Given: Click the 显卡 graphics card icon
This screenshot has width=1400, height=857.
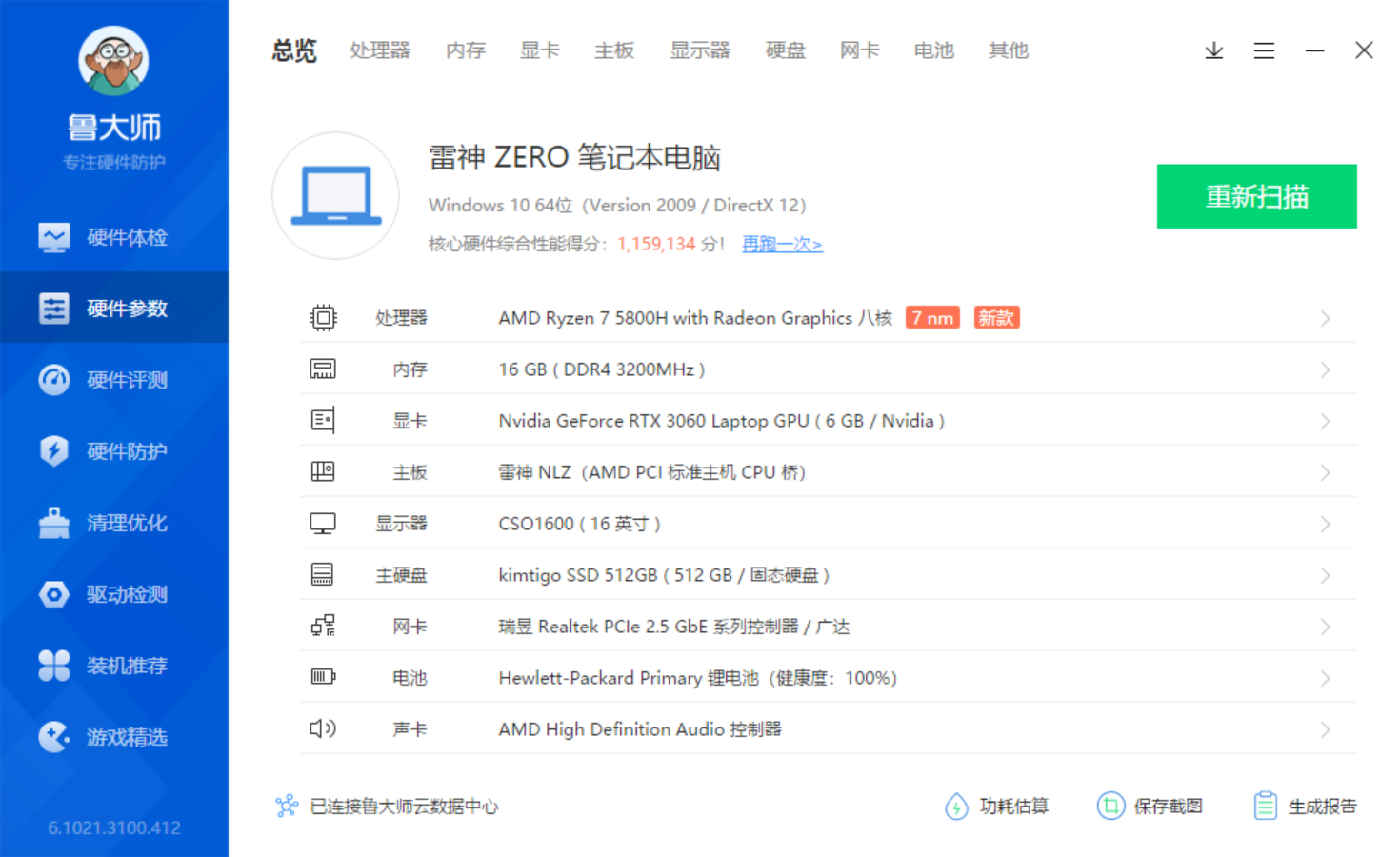Looking at the screenshot, I should [323, 421].
